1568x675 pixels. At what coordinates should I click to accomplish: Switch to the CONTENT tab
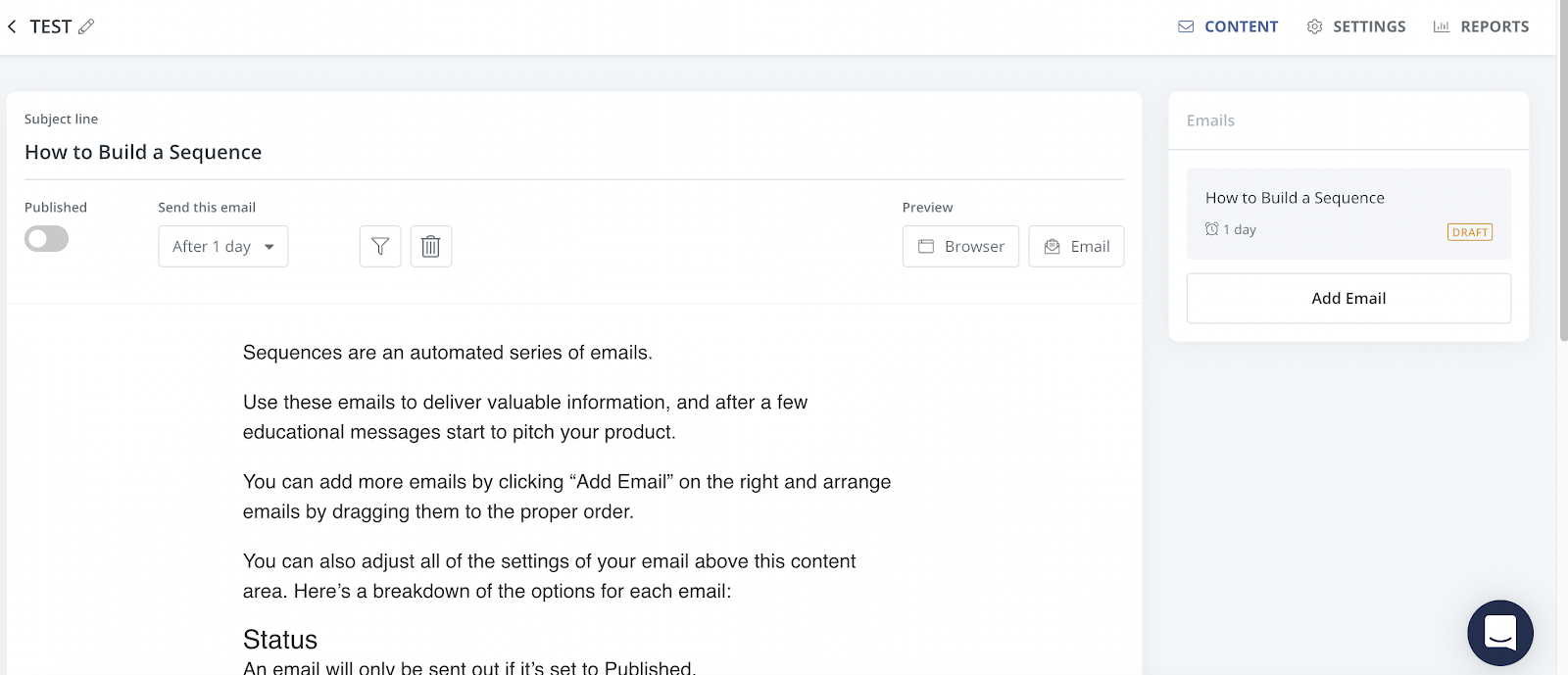tap(1241, 26)
